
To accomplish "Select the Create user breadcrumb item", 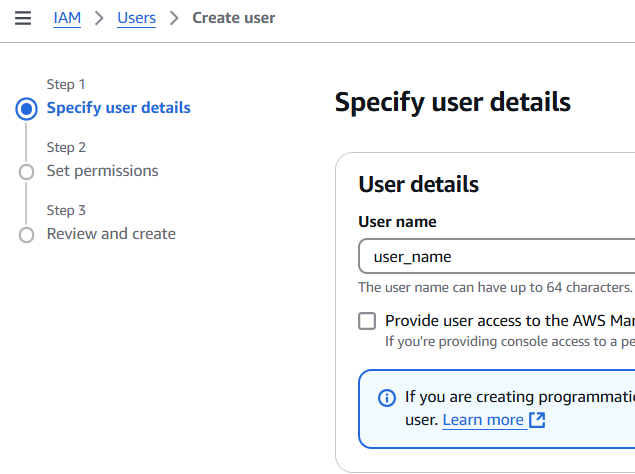I will tap(233, 18).
